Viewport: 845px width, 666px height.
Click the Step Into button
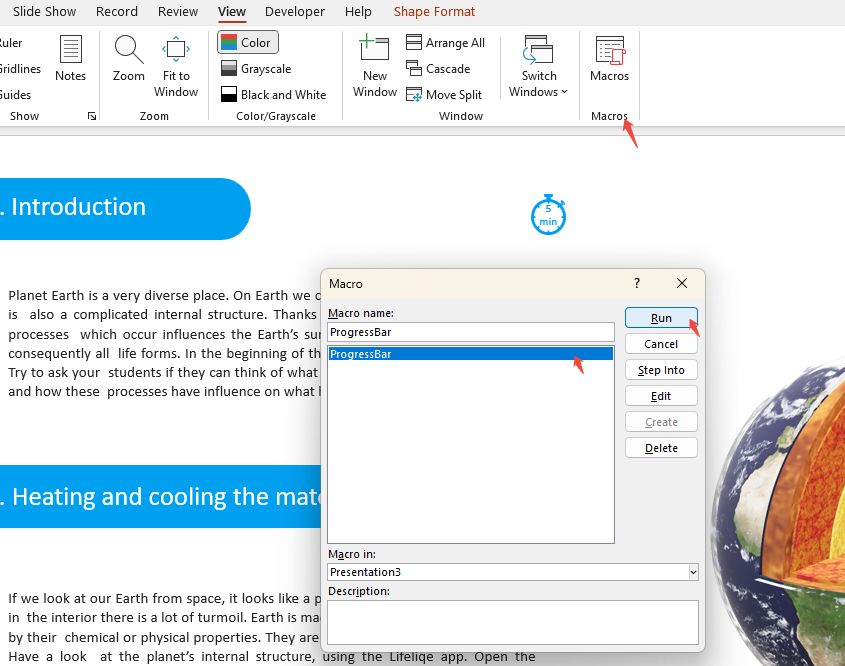point(661,369)
